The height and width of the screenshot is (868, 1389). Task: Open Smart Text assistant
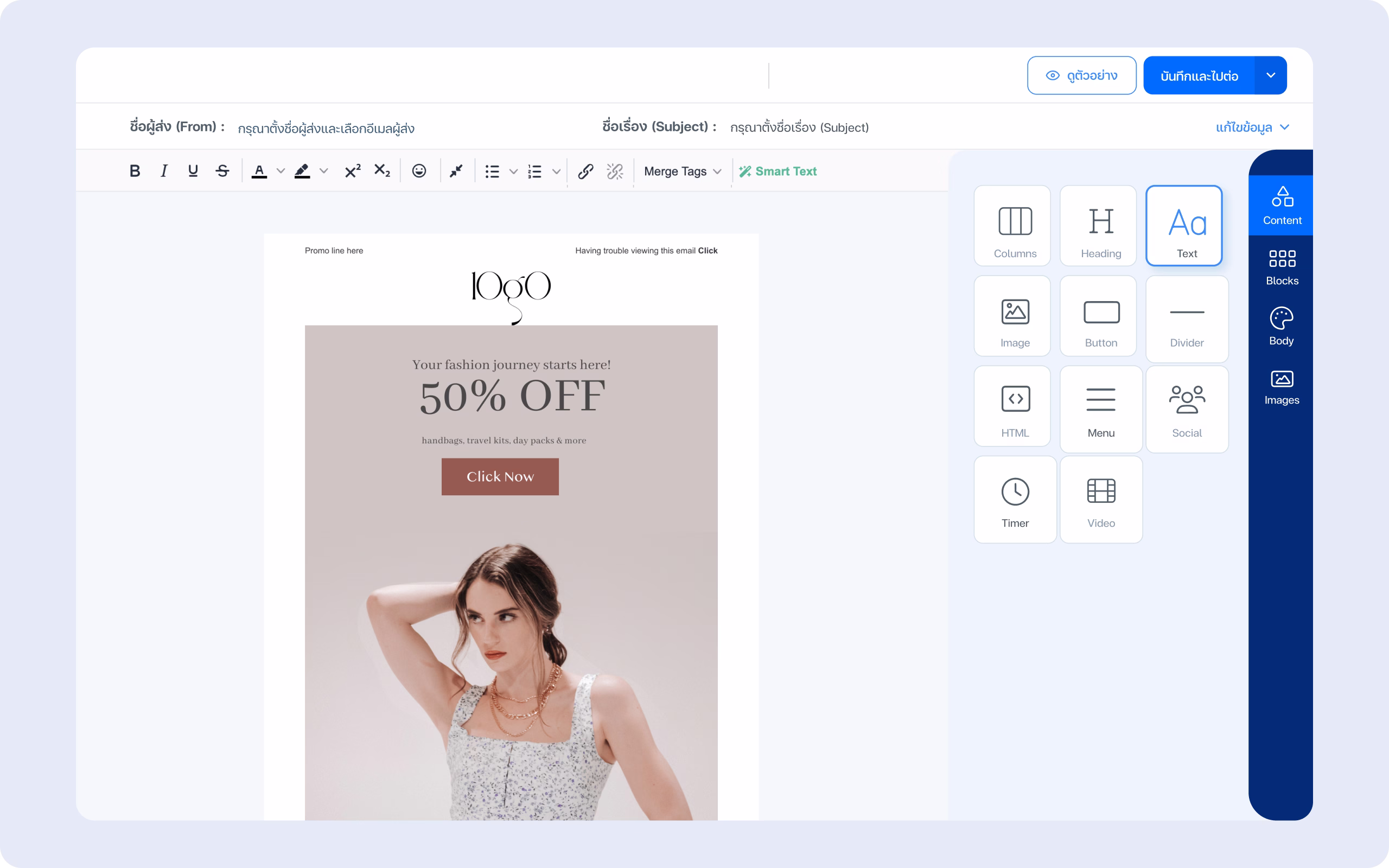778,171
